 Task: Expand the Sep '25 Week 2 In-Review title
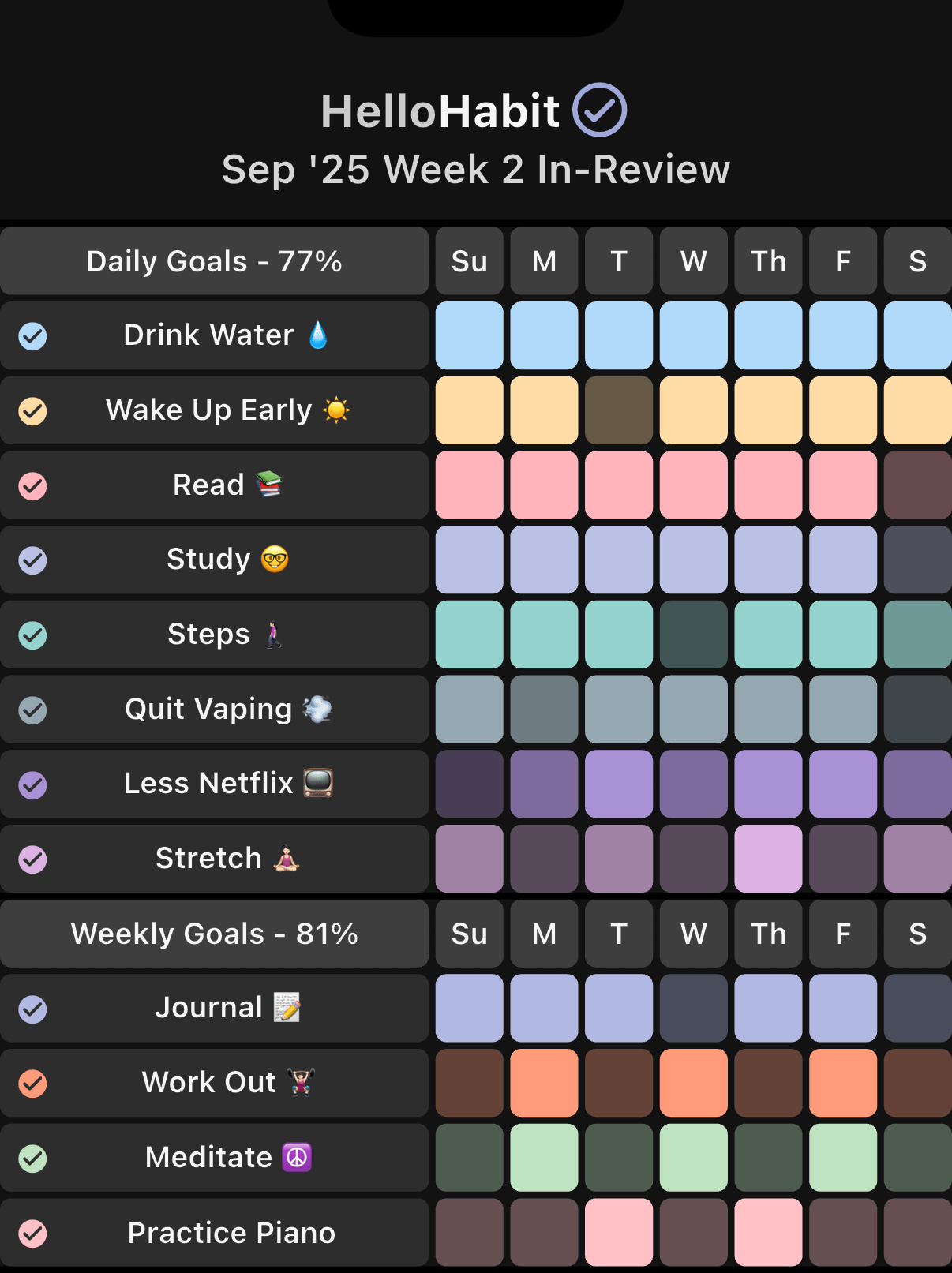click(x=476, y=170)
